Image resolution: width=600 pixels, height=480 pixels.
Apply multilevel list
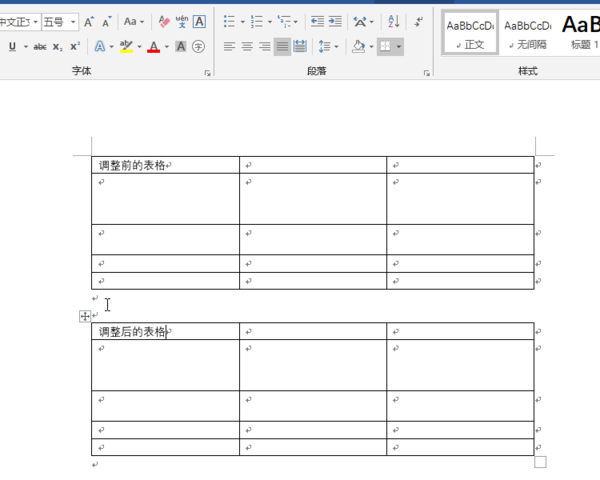point(284,22)
